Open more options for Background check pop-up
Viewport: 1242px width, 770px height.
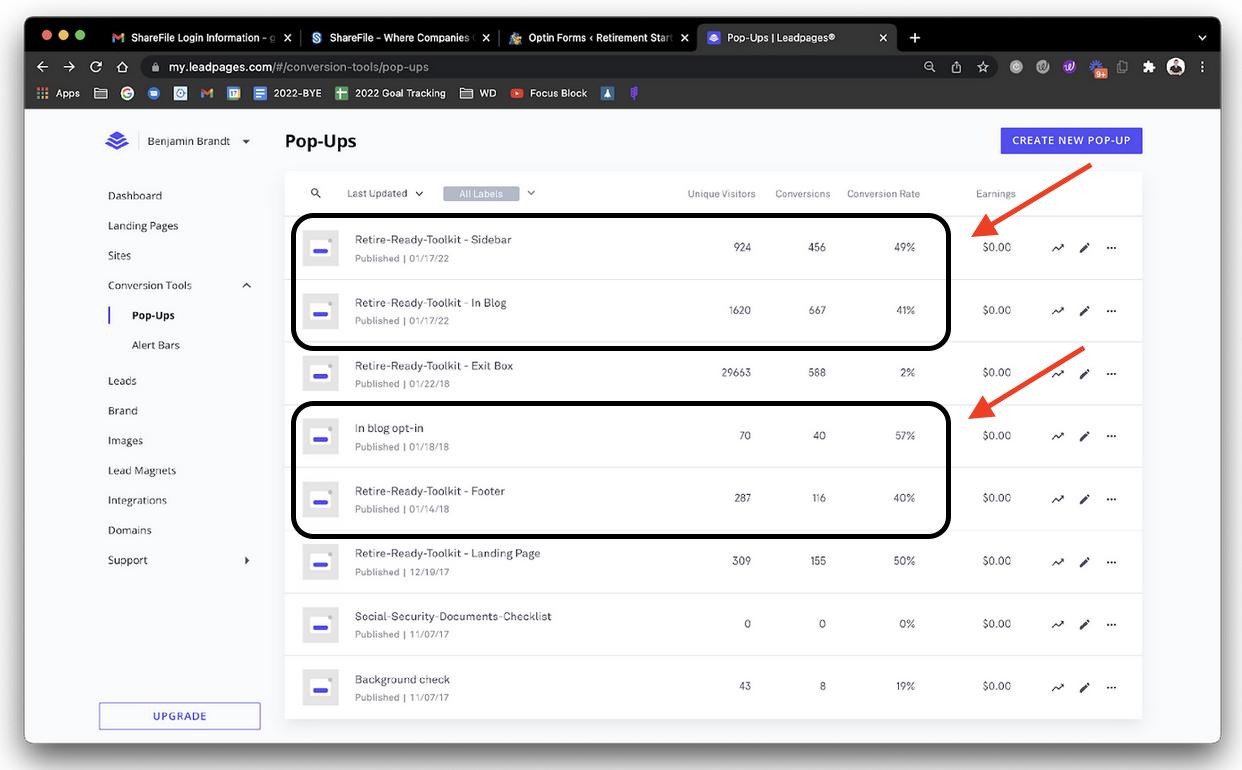(1111, 687)
